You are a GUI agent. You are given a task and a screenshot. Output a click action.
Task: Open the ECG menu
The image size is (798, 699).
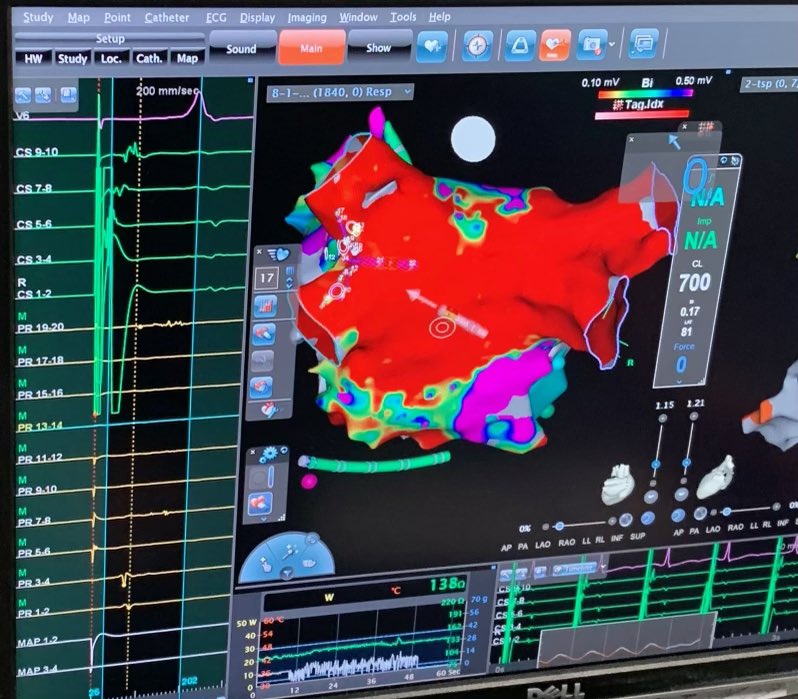tap(216, 17)
